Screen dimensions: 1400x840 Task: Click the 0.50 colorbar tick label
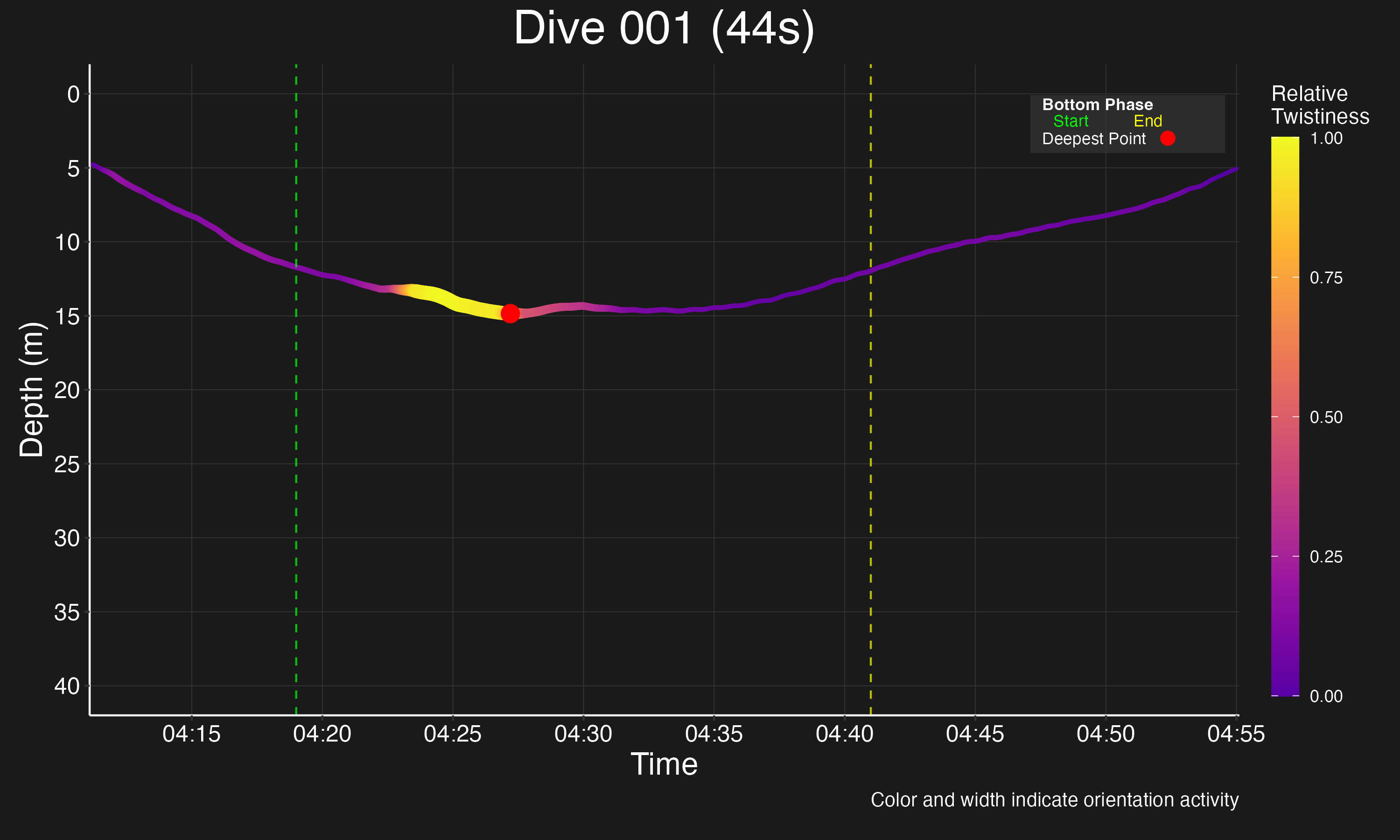click(1326, 417)
